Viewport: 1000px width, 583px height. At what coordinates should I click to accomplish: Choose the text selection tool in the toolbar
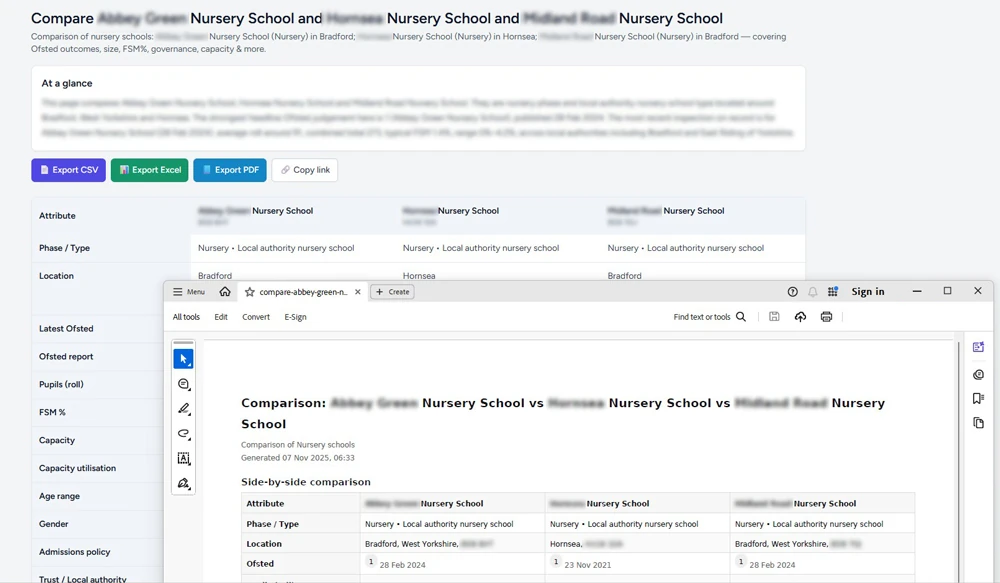183,458
